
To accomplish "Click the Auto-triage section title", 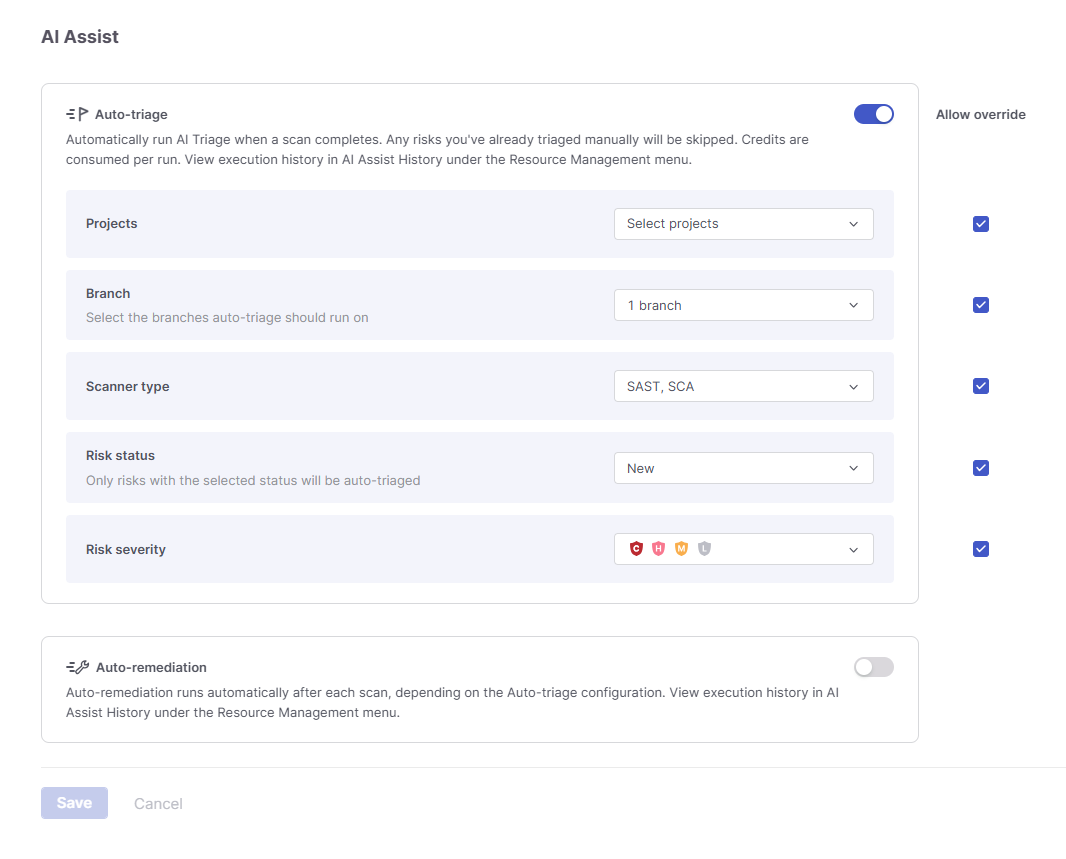I will 131,115.
